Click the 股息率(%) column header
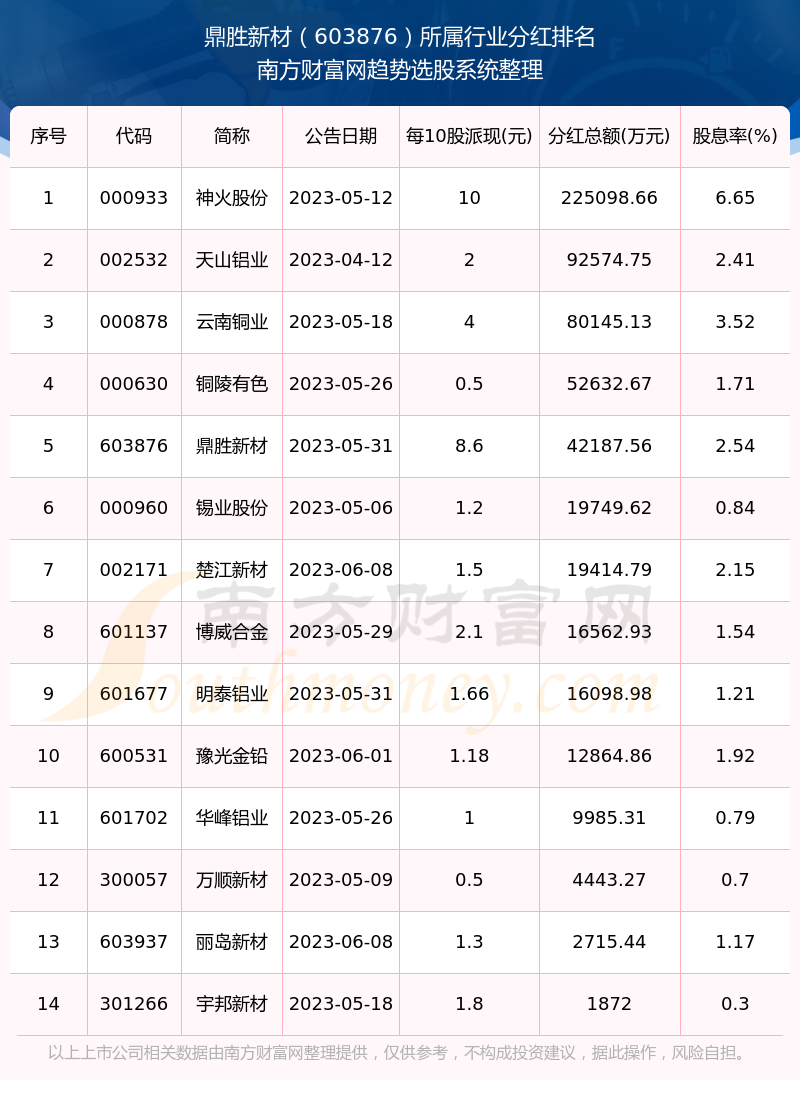 point(735,136)
